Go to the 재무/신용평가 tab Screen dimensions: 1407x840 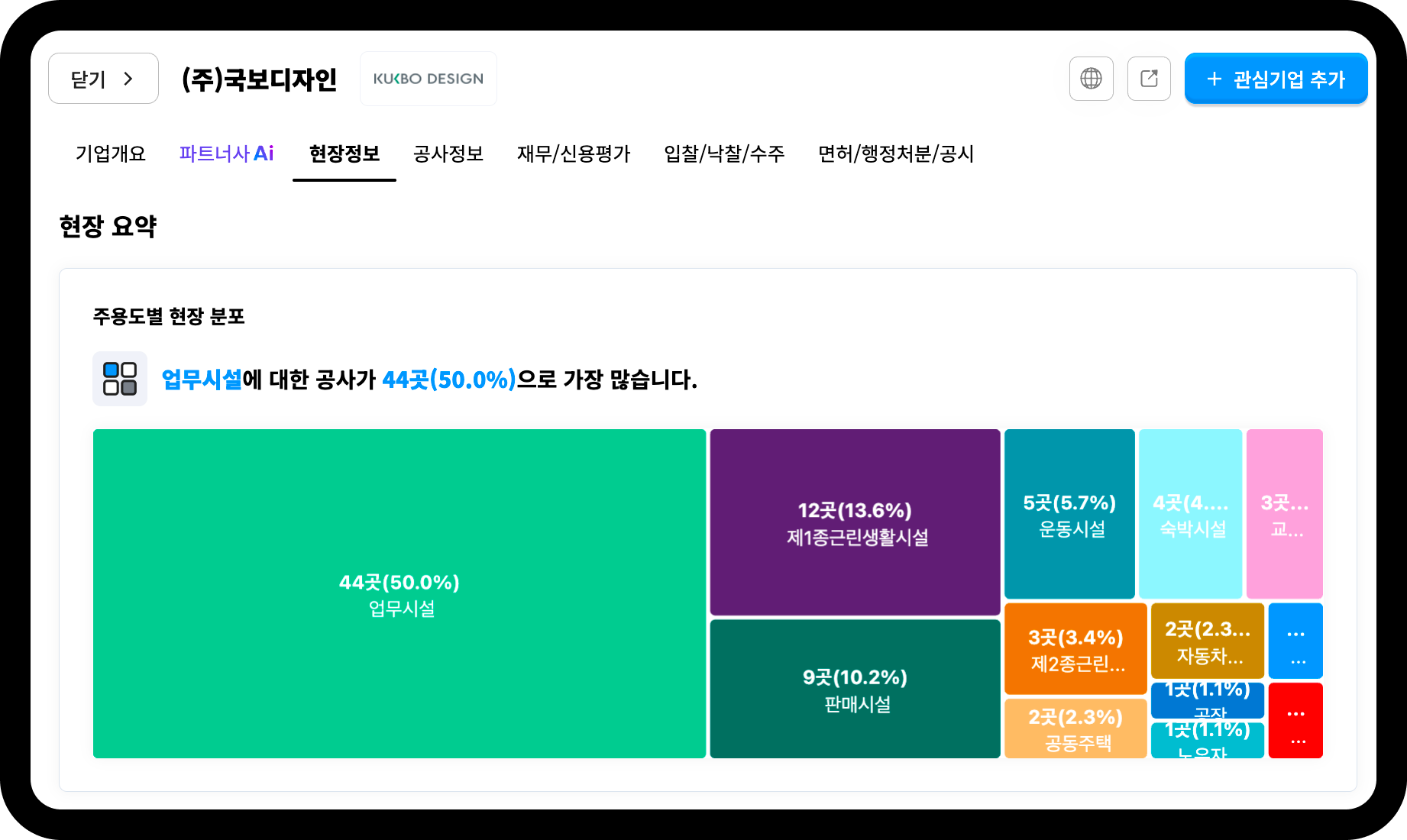point(574,153)
